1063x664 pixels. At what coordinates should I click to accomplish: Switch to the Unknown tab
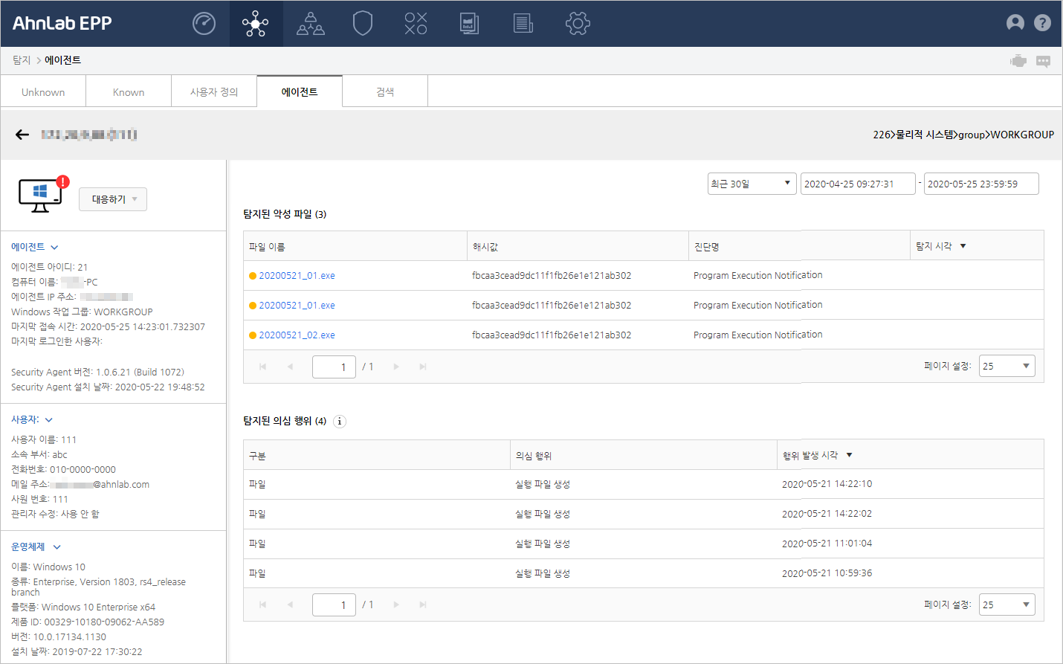(43, 92)
